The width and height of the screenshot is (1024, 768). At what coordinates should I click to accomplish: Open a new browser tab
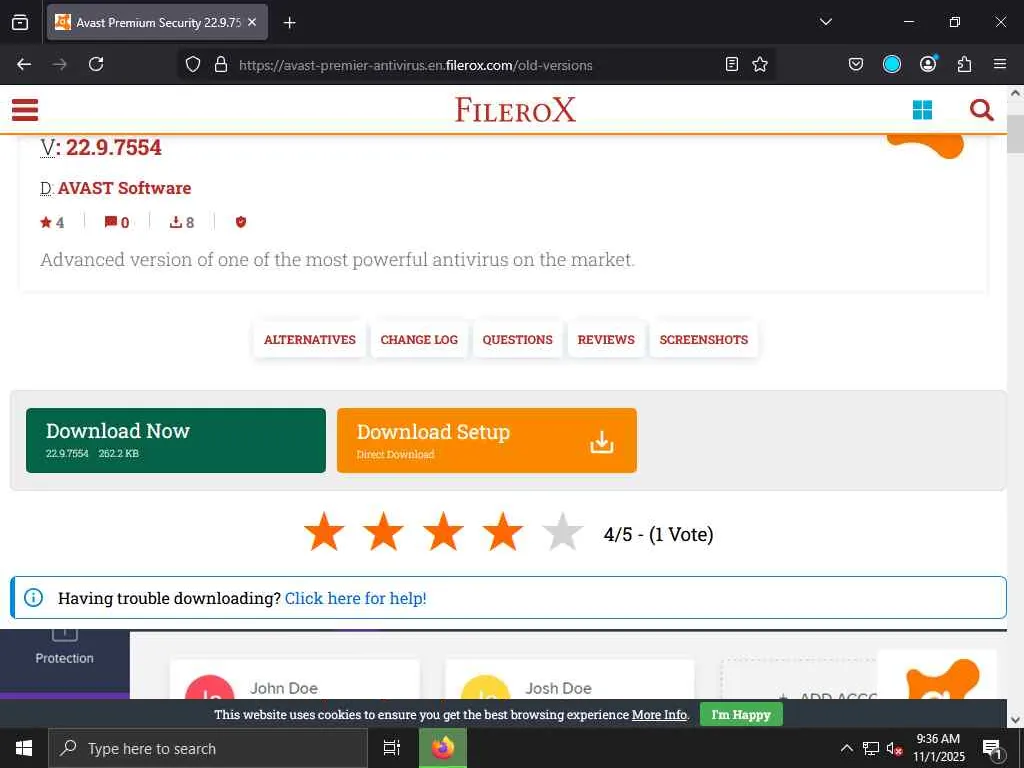(289, 23)
